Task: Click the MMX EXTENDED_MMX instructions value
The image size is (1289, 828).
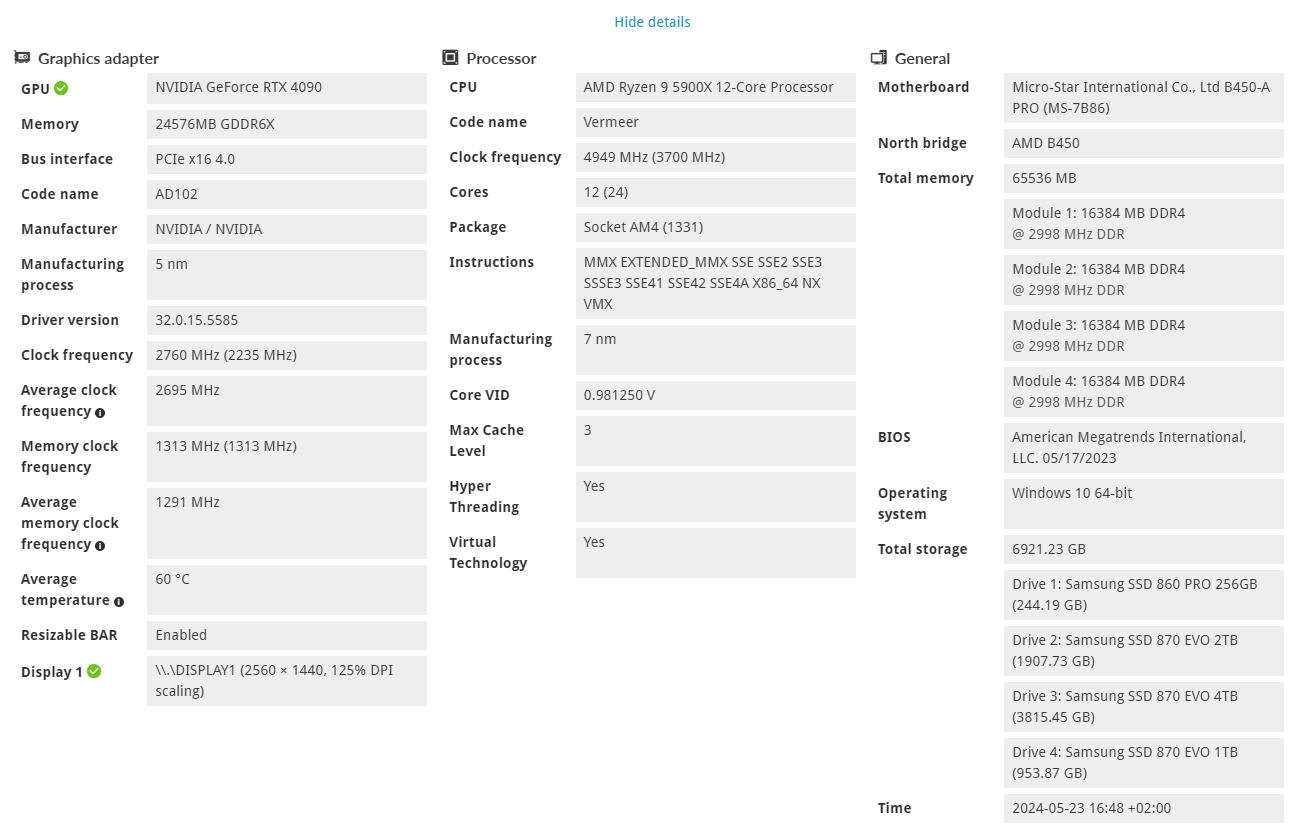Action: (x=716, y=283)
